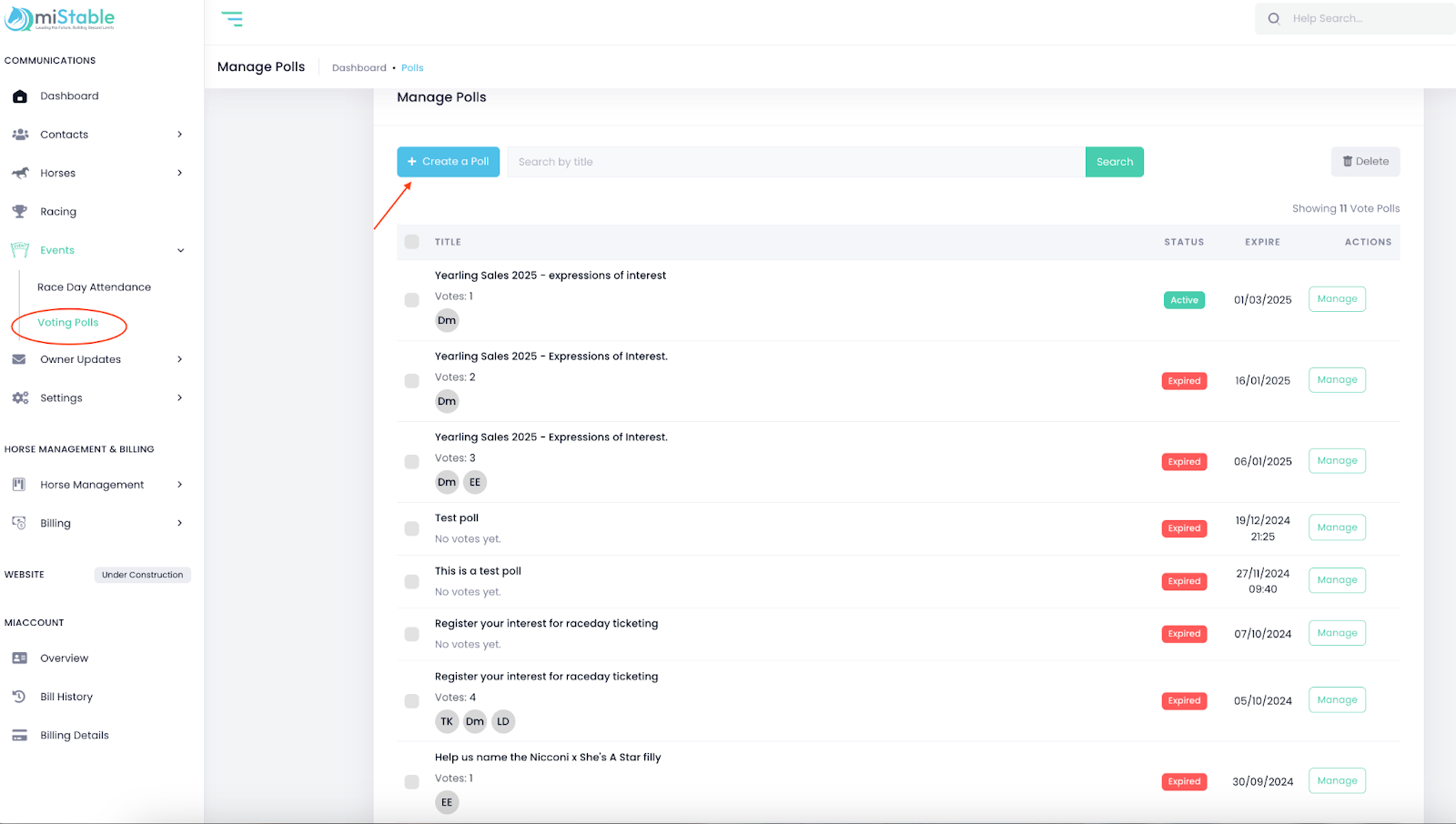The width and height of the screenshot is (1456, 824).
Task: Click the Dashboard breadcrumb link
Action: point(359,68)
